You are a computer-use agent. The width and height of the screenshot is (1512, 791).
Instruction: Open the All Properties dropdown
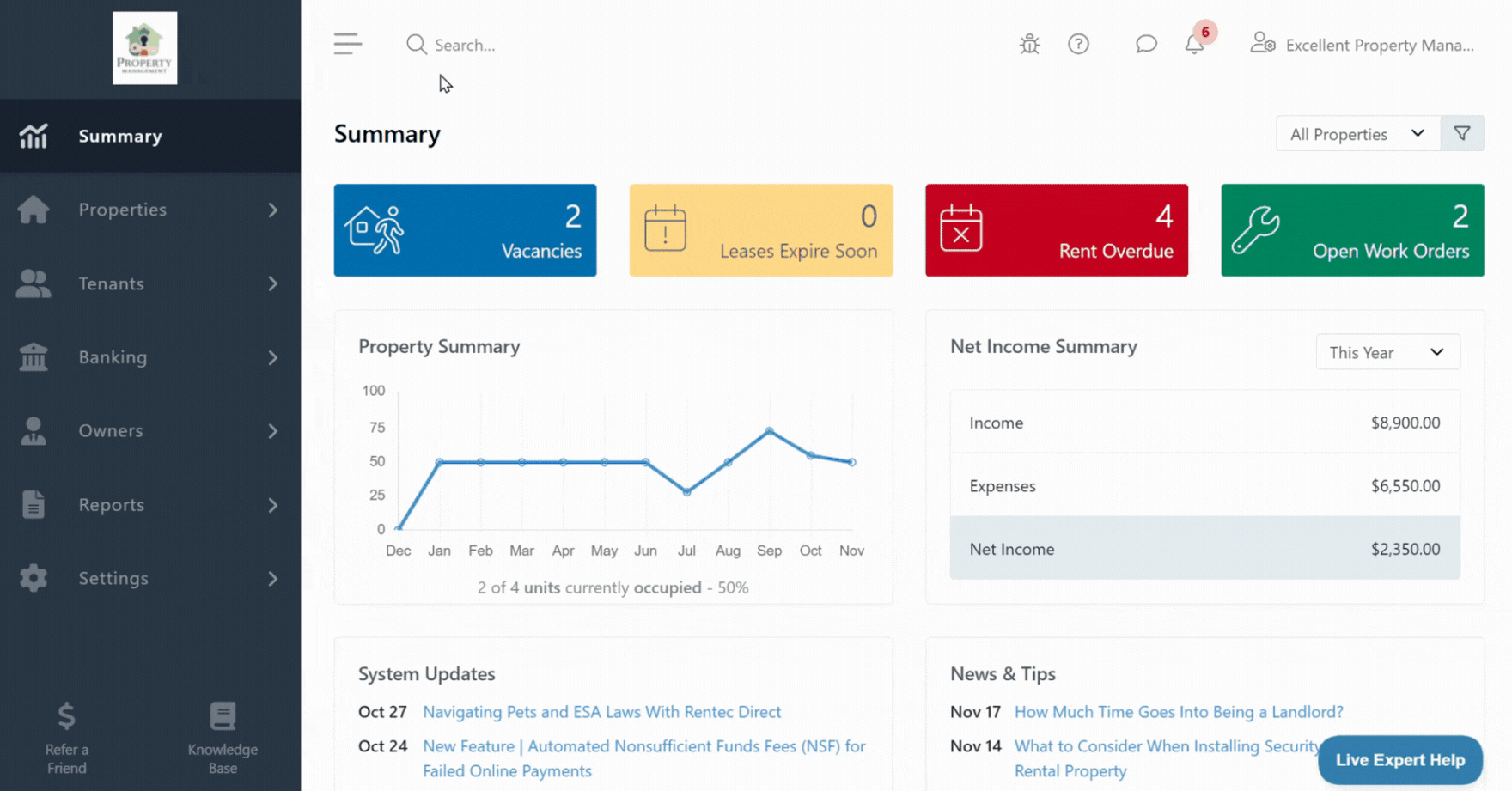1357,134
